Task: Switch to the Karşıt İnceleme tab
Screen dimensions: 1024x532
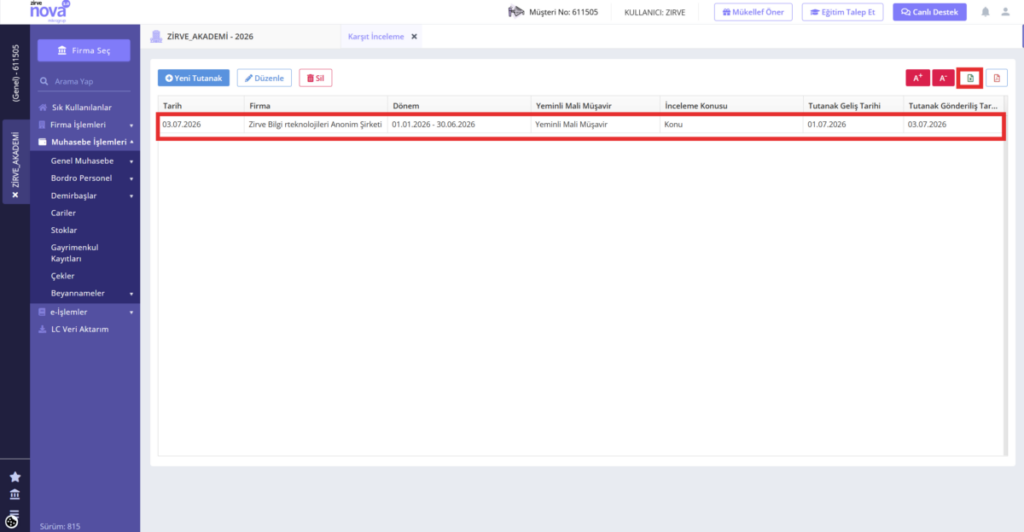Action: click(x=376, y=37)
